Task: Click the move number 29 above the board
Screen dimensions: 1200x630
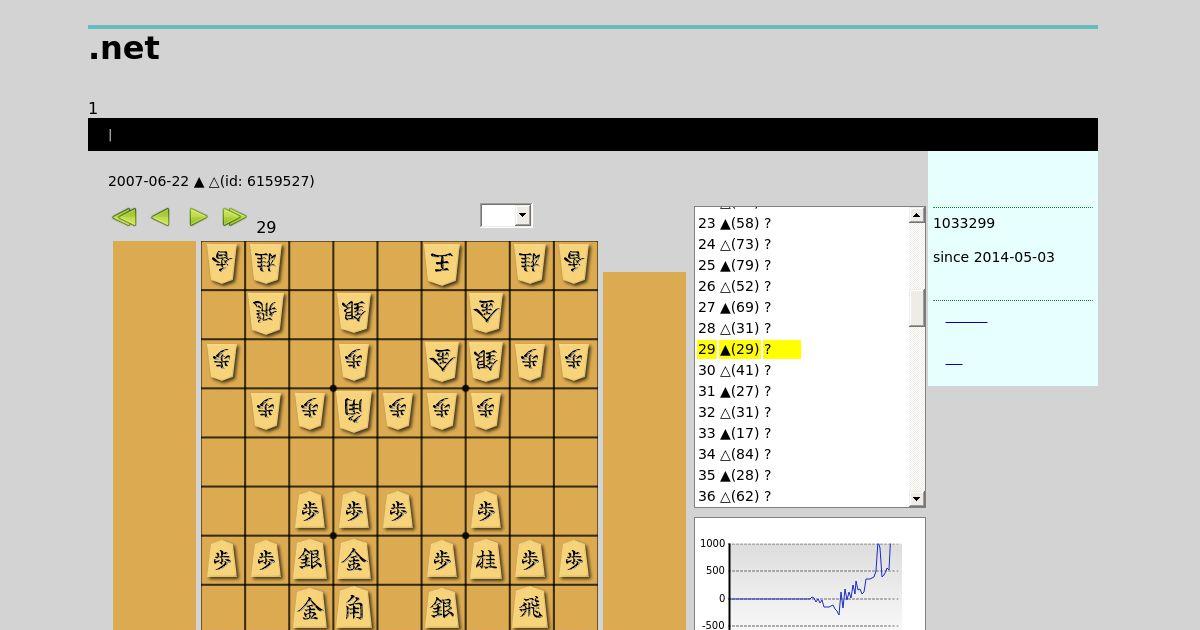Action: [x=266, y=228]
